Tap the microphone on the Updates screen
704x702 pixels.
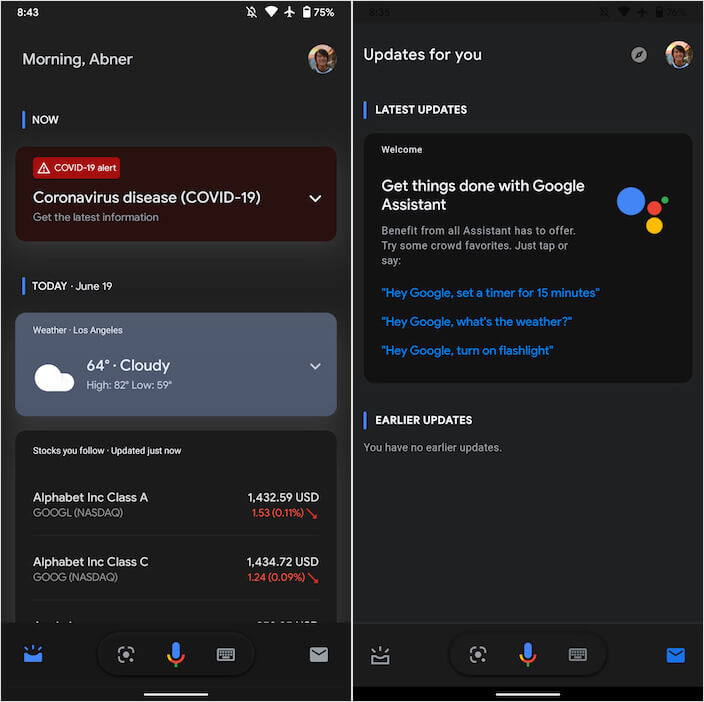[527, 654]
